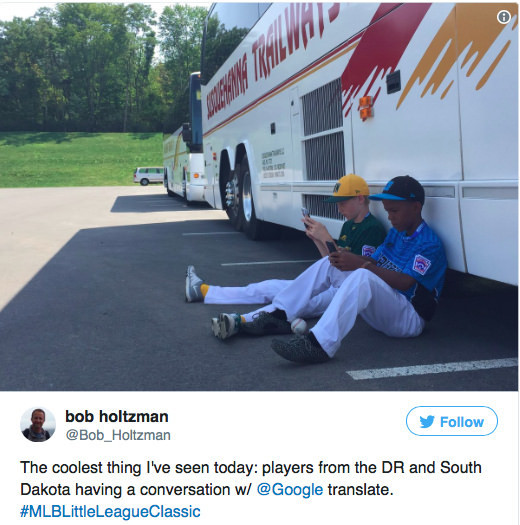Click the Twitter bird icon in Follow
520x525 pixels.
[x=427, y=422]
